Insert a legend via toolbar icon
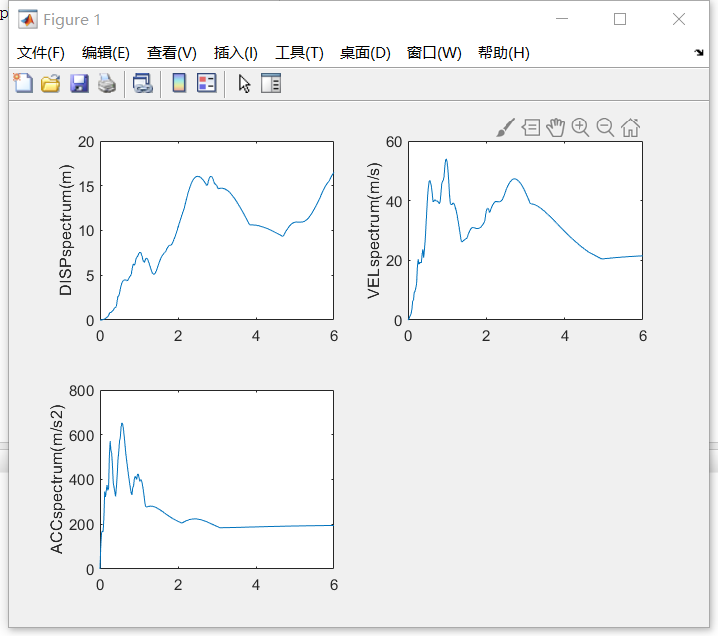This screenshot has width=718, height=636. click(x=207, y=83)
